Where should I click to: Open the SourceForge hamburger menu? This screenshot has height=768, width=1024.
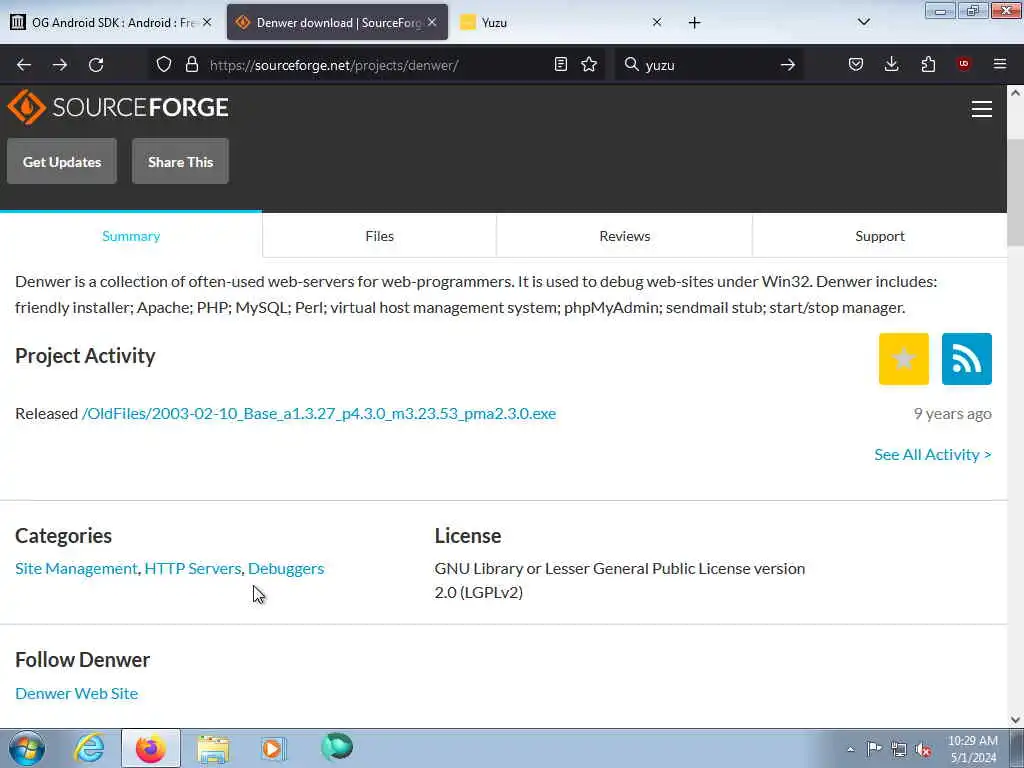(982, 109)
